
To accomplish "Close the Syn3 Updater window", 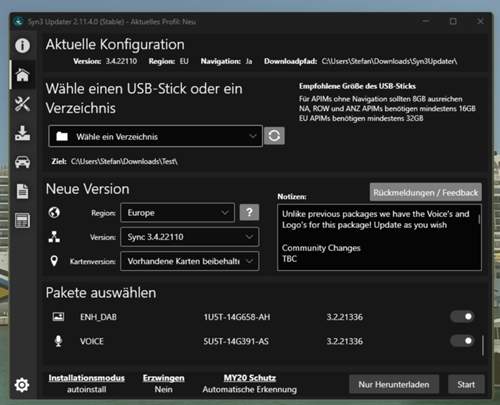I will pos(480,21).
